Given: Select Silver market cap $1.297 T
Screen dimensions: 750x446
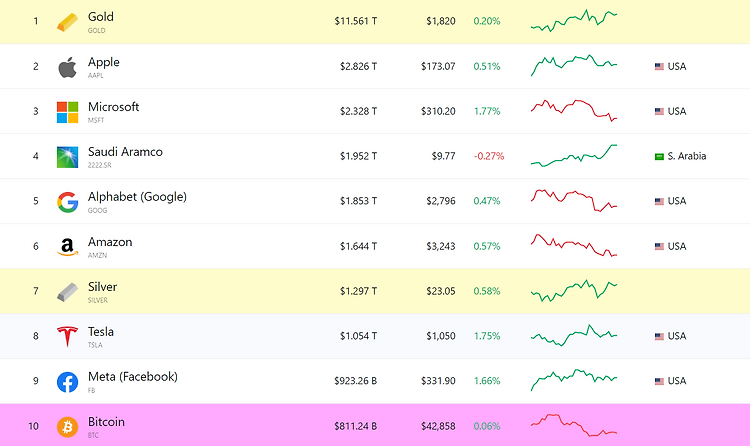Looking at the screenshot, I should (x=358, y=291).
